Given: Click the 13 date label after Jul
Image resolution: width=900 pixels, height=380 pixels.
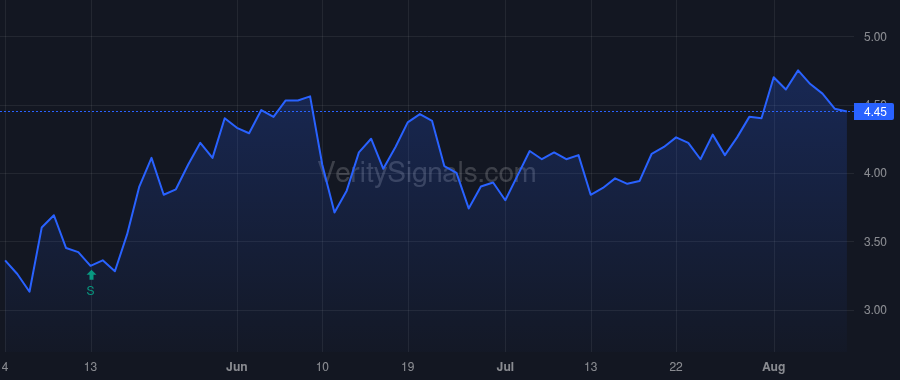Looking at the screenshot, I should point(591,367).
